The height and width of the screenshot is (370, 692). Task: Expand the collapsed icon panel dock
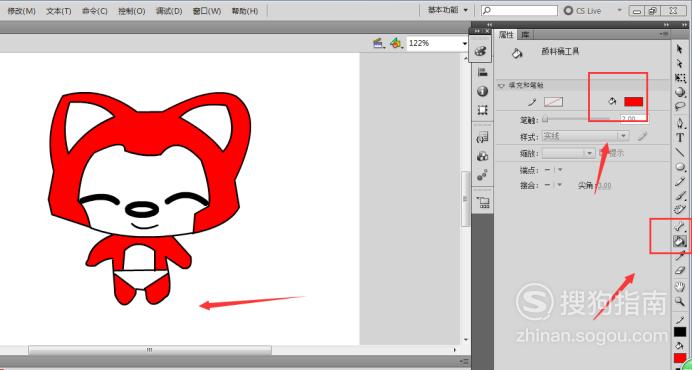489,25
